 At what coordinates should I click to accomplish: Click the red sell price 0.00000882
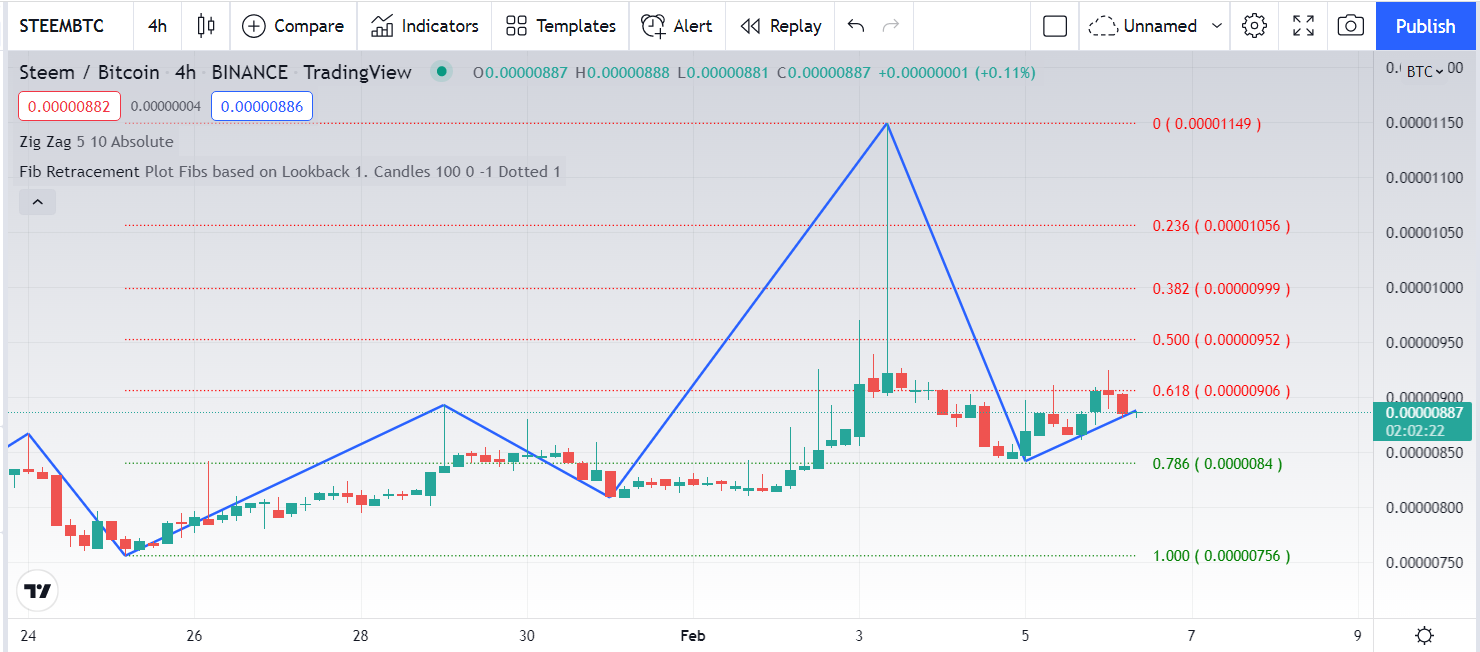coord(69,106)
